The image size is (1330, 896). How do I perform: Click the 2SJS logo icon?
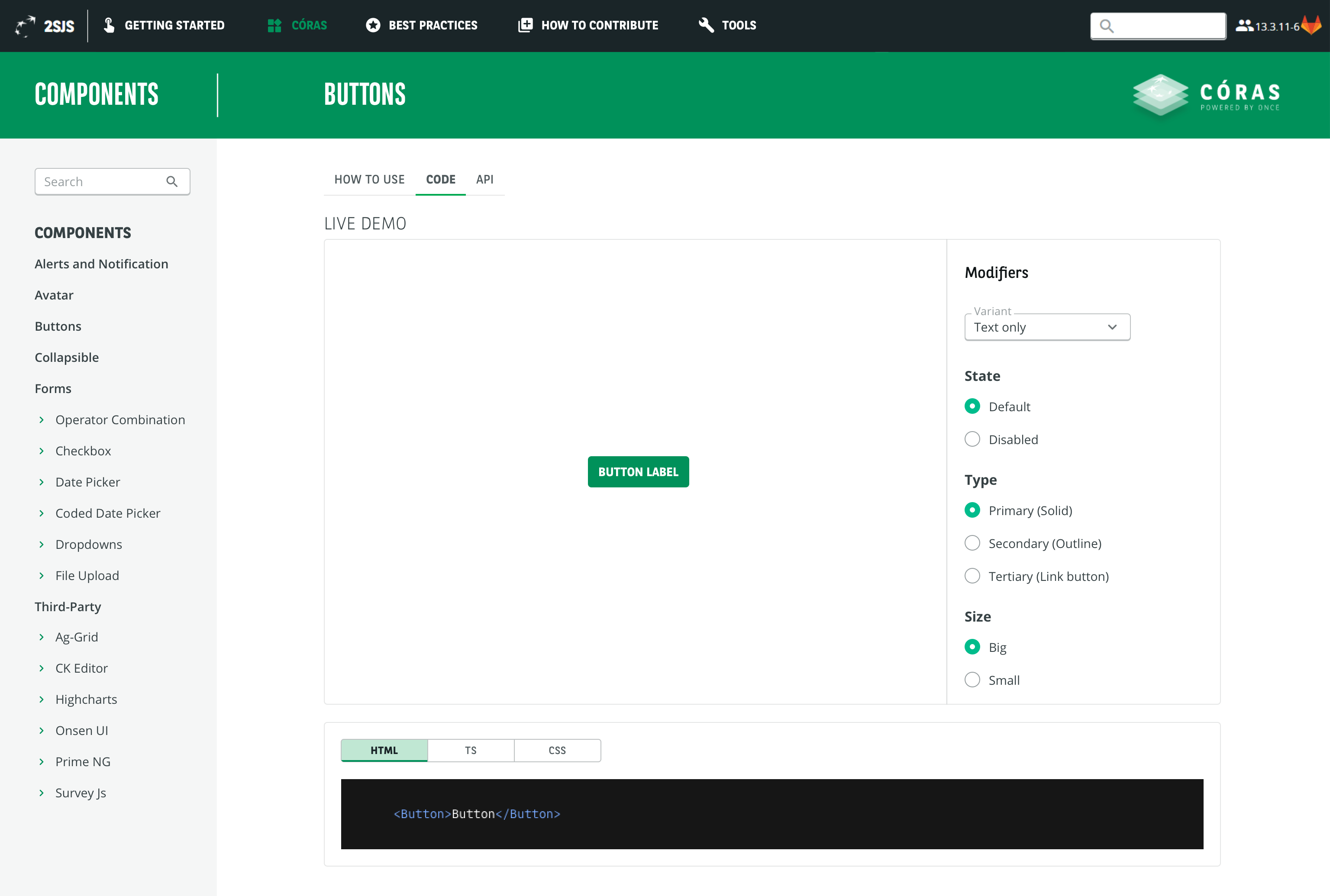[25, 25]
